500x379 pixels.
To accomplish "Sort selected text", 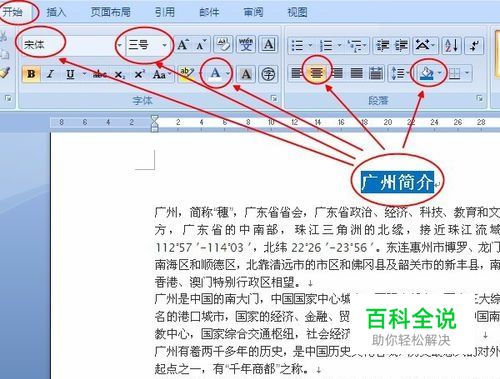I will pos(452,45).
